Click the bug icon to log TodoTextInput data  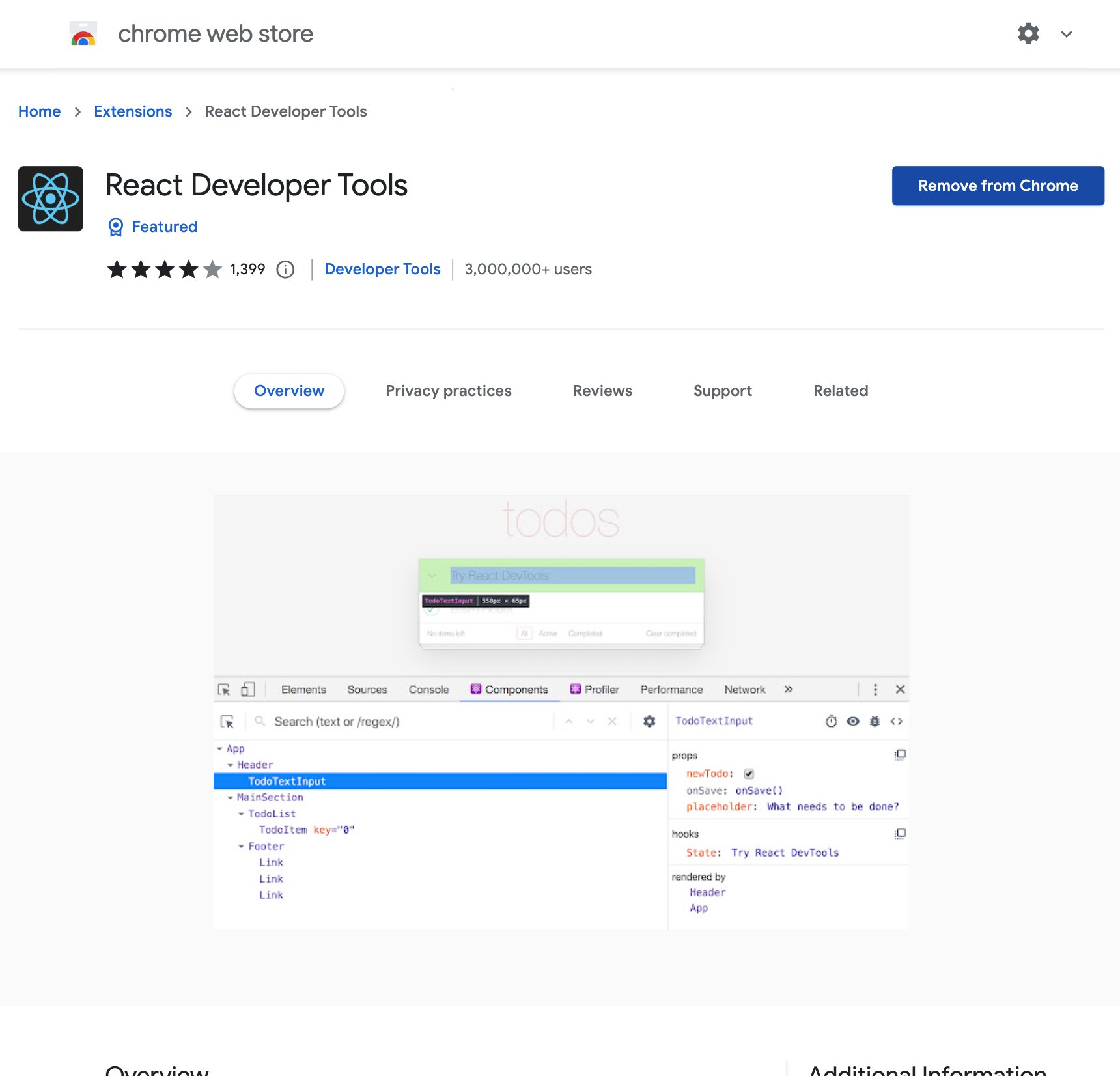coord(875,721)
